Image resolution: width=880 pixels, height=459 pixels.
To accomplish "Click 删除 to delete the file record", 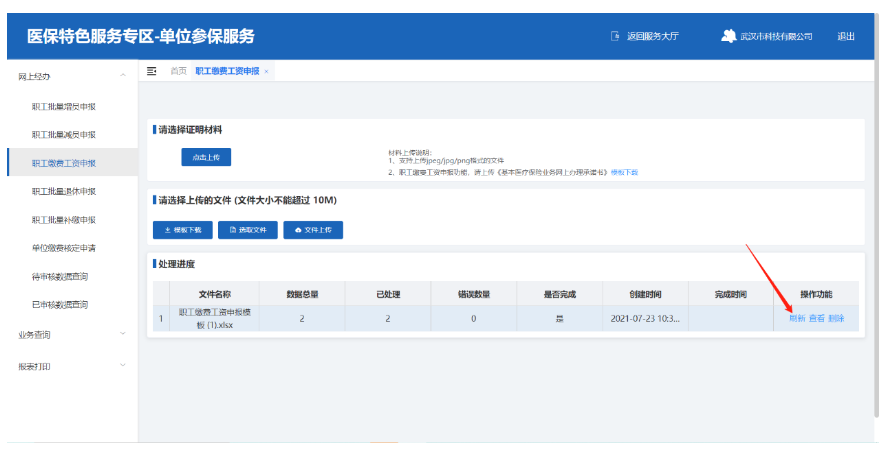I will click(836, 318).
